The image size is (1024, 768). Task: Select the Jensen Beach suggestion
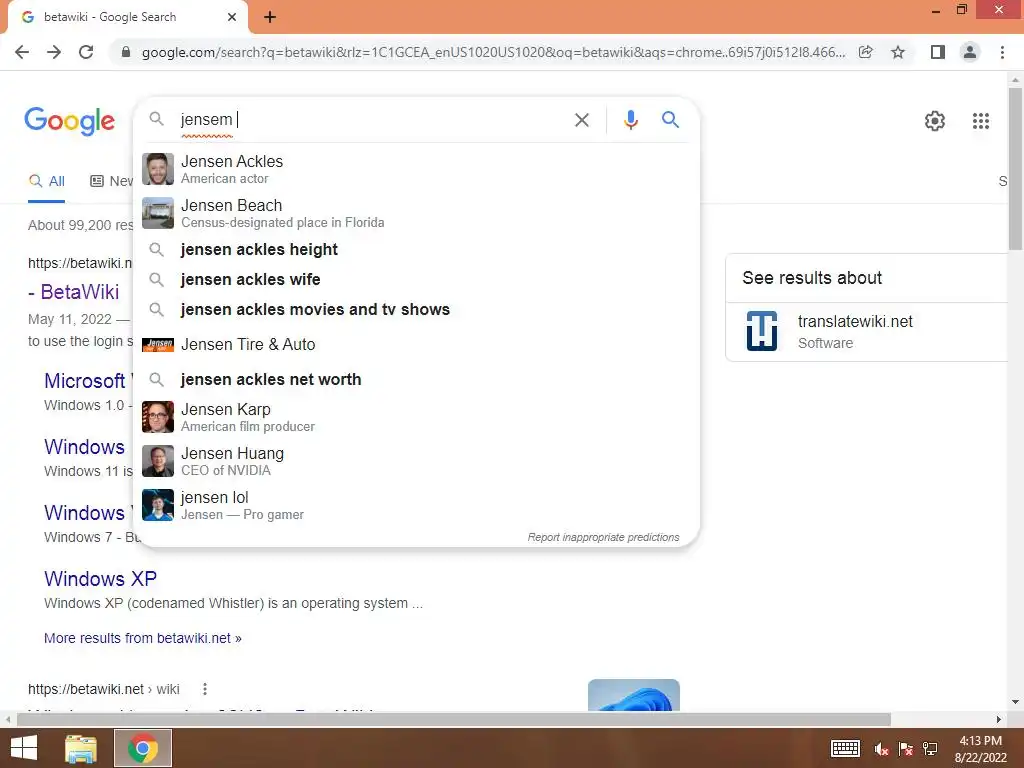(416, 214)
